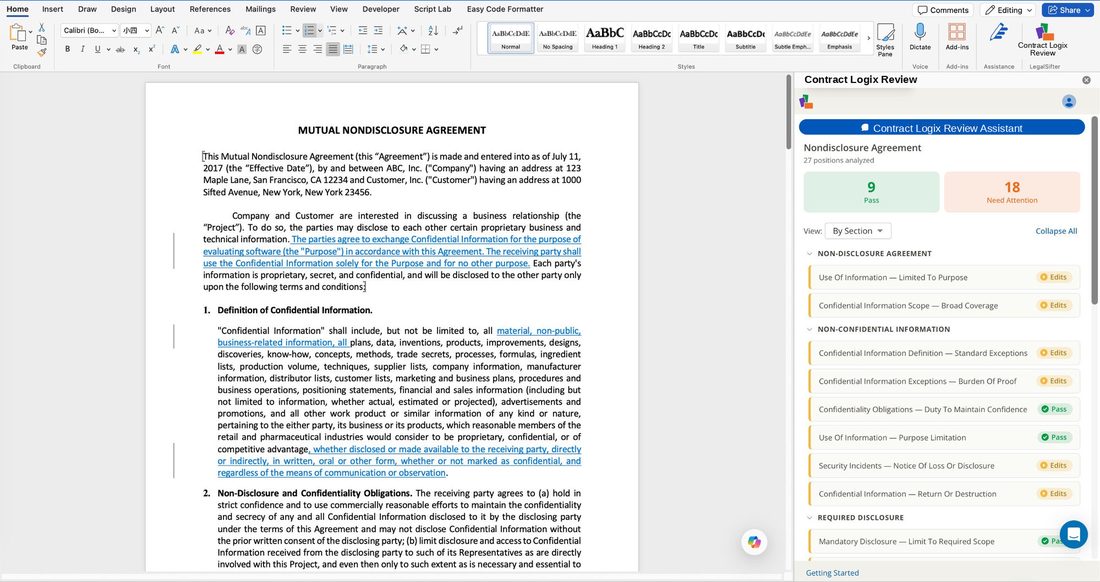The image size is (1100, 582).
Task: Open the Change Case Aa dropdown
Action: coord(203,30)
